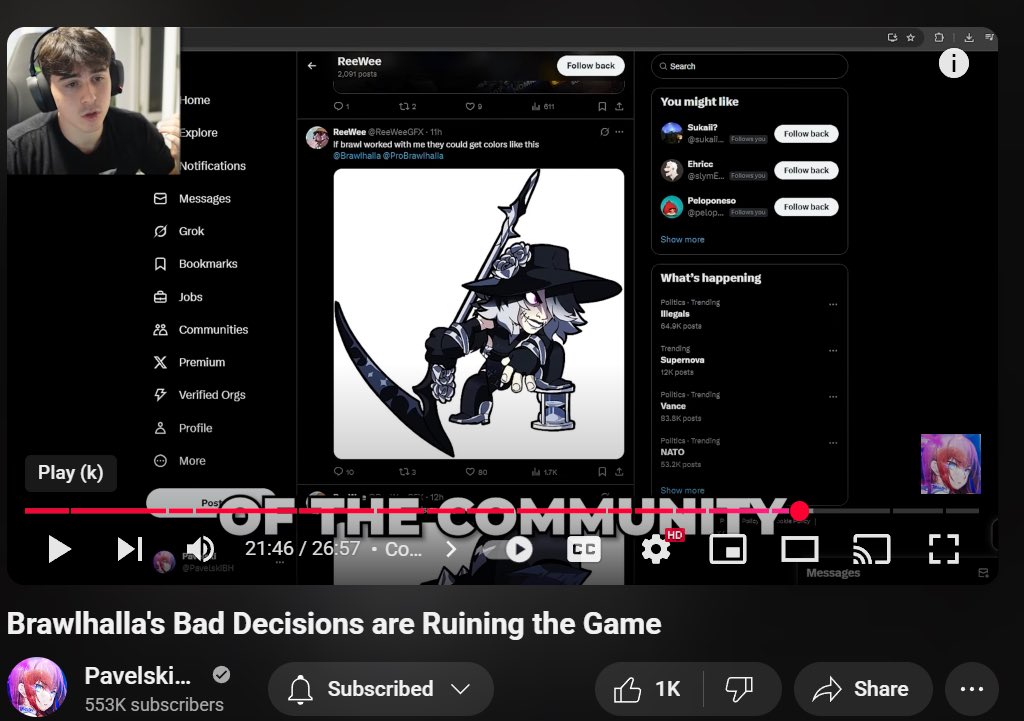
Task: Open Premium in the X sidebar
Action: pos(189,362)
